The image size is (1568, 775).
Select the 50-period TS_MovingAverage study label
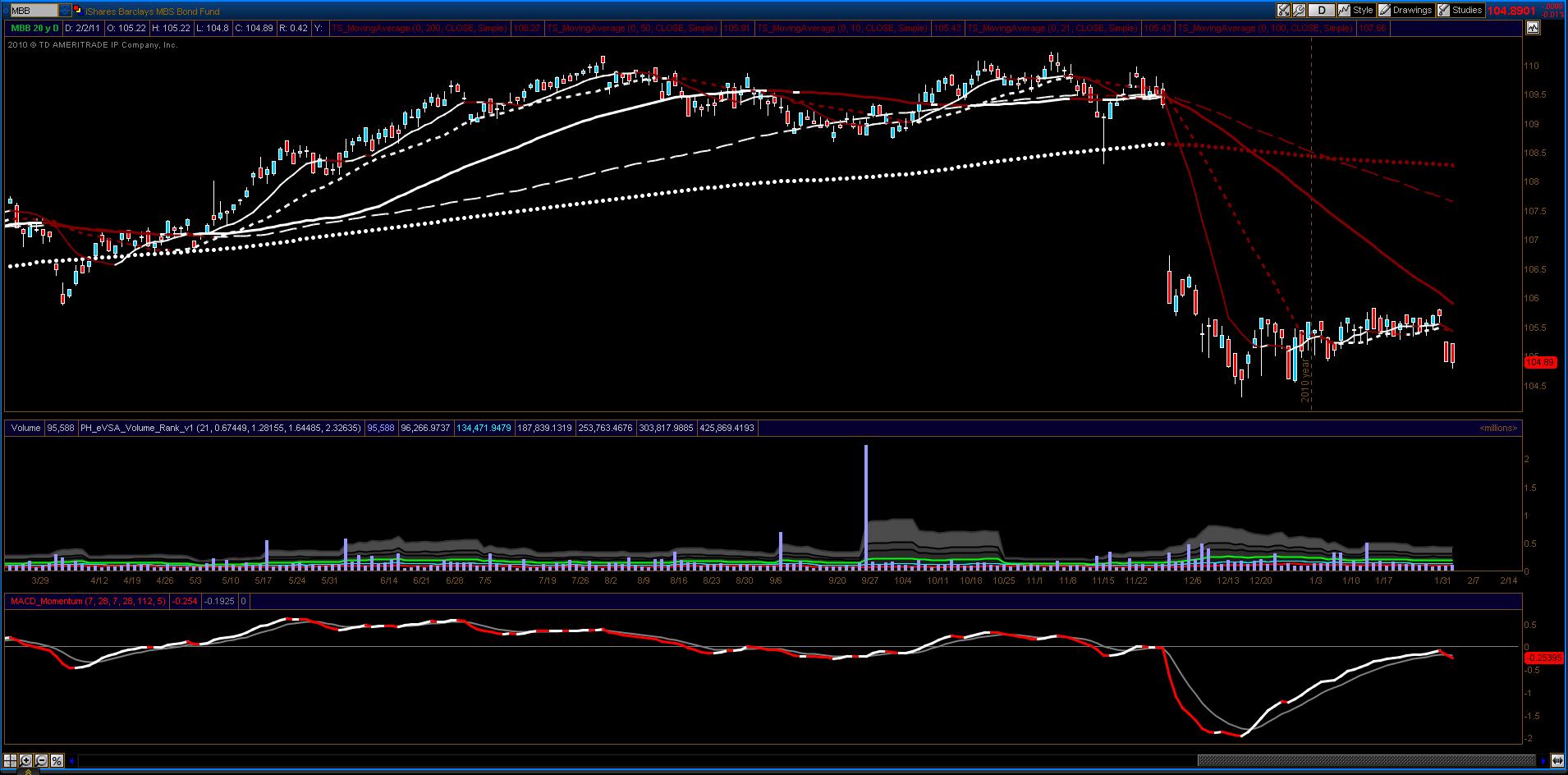coord(630,28)
